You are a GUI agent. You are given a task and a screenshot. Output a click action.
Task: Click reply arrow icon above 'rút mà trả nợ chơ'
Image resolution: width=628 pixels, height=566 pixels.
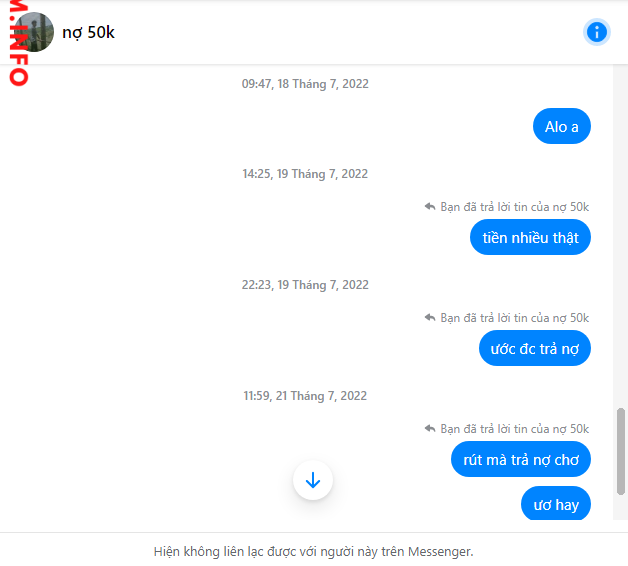click(429, 429)
